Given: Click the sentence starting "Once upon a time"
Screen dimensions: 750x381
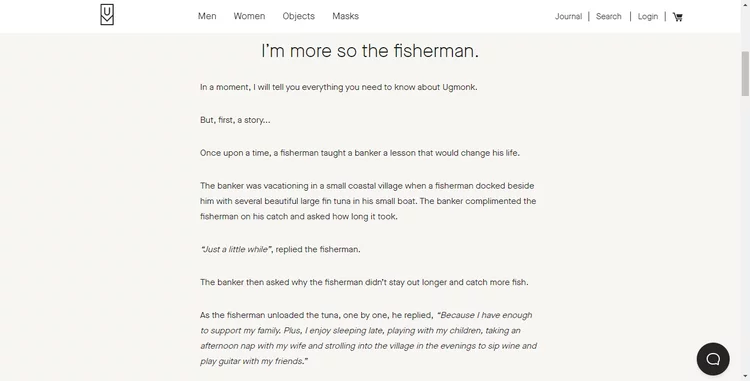Looking at the screenshot, I should 360,153.
